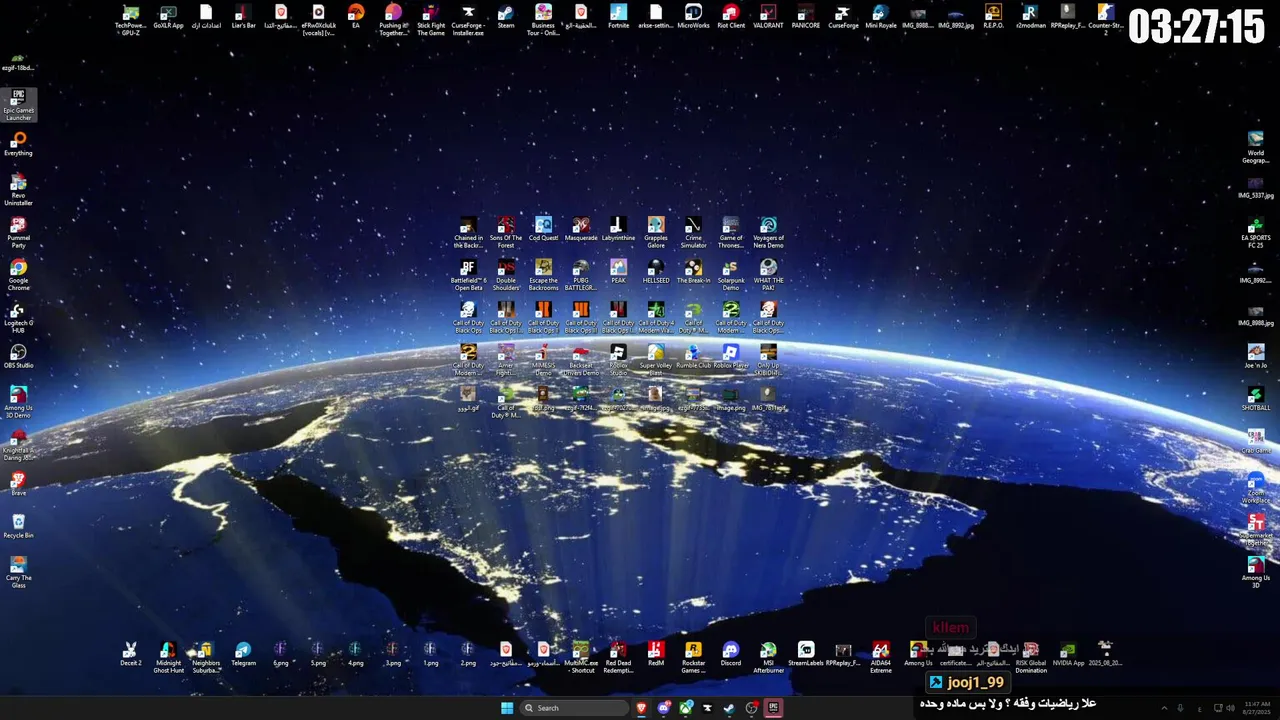Image resolution: width=1280 pixels, height=720 pixels.
Task: Launch Roblox Player desktop shortcut
Action: tap(731, 356)
